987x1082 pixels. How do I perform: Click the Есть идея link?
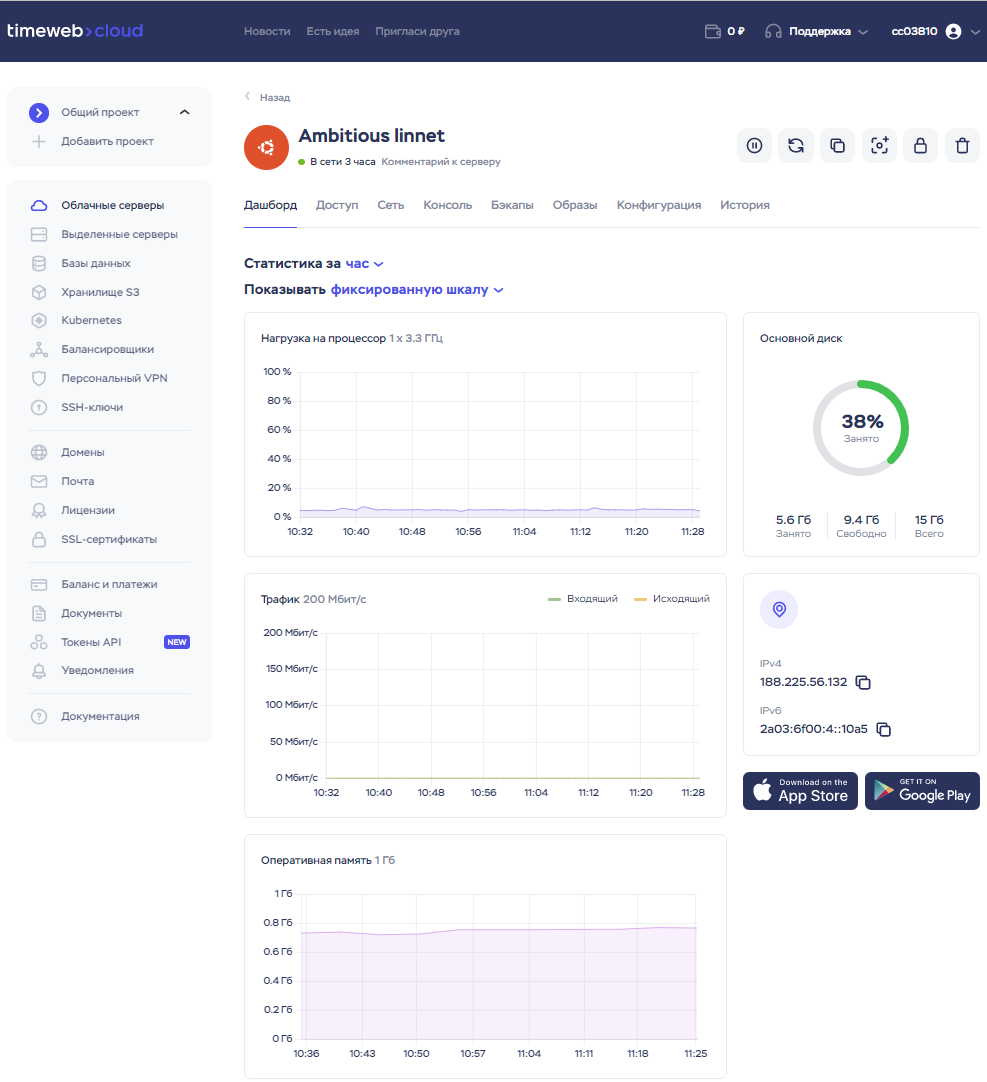(x=333, y=32)
